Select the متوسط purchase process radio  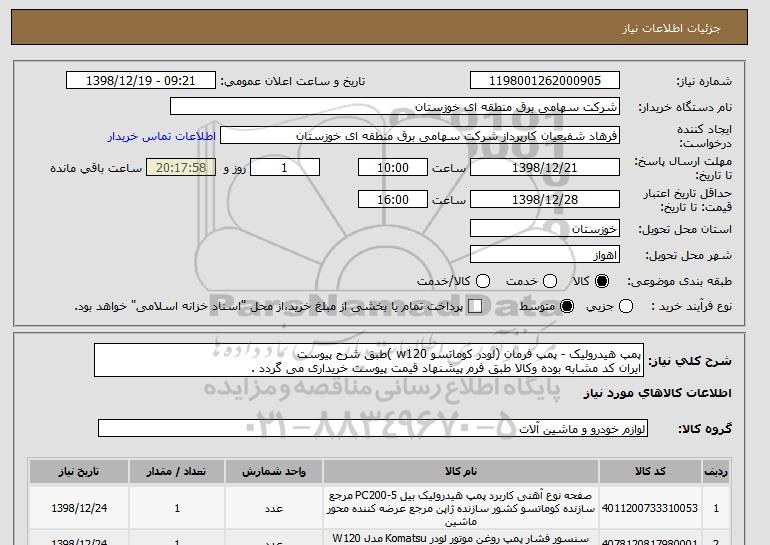tap(569, 306)
